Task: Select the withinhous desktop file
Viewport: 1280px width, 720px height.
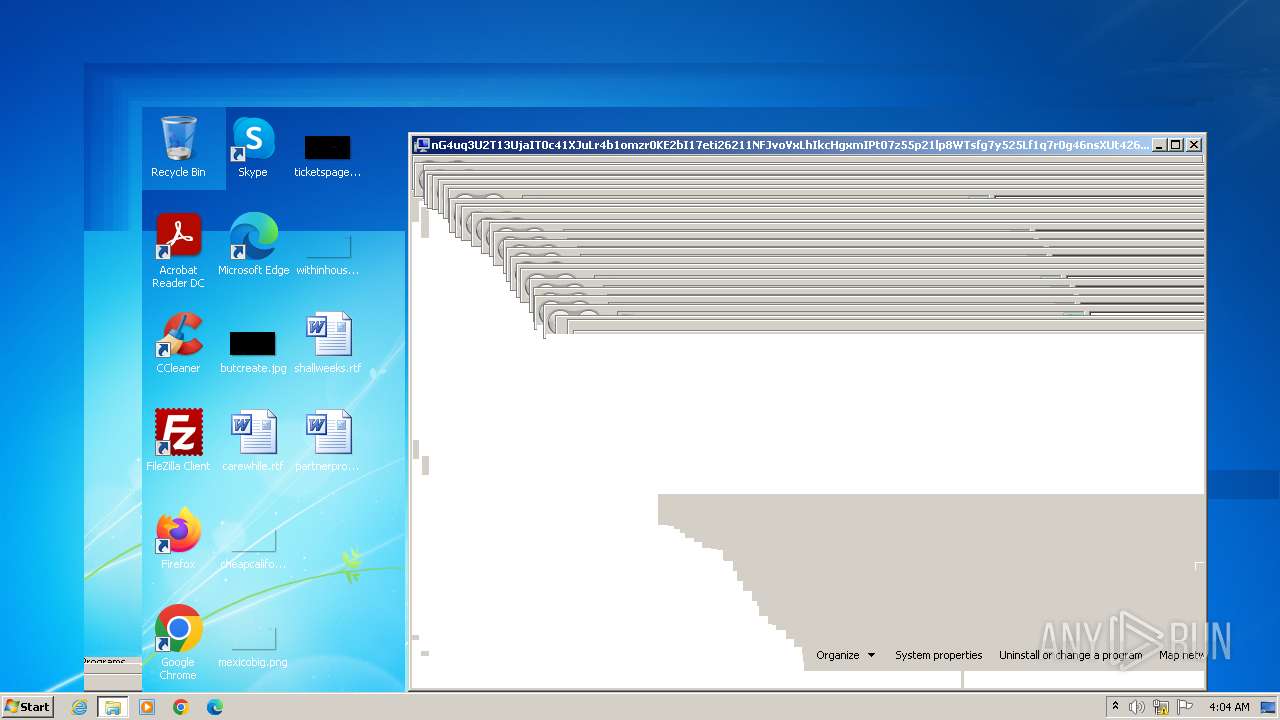Action: 327,254
